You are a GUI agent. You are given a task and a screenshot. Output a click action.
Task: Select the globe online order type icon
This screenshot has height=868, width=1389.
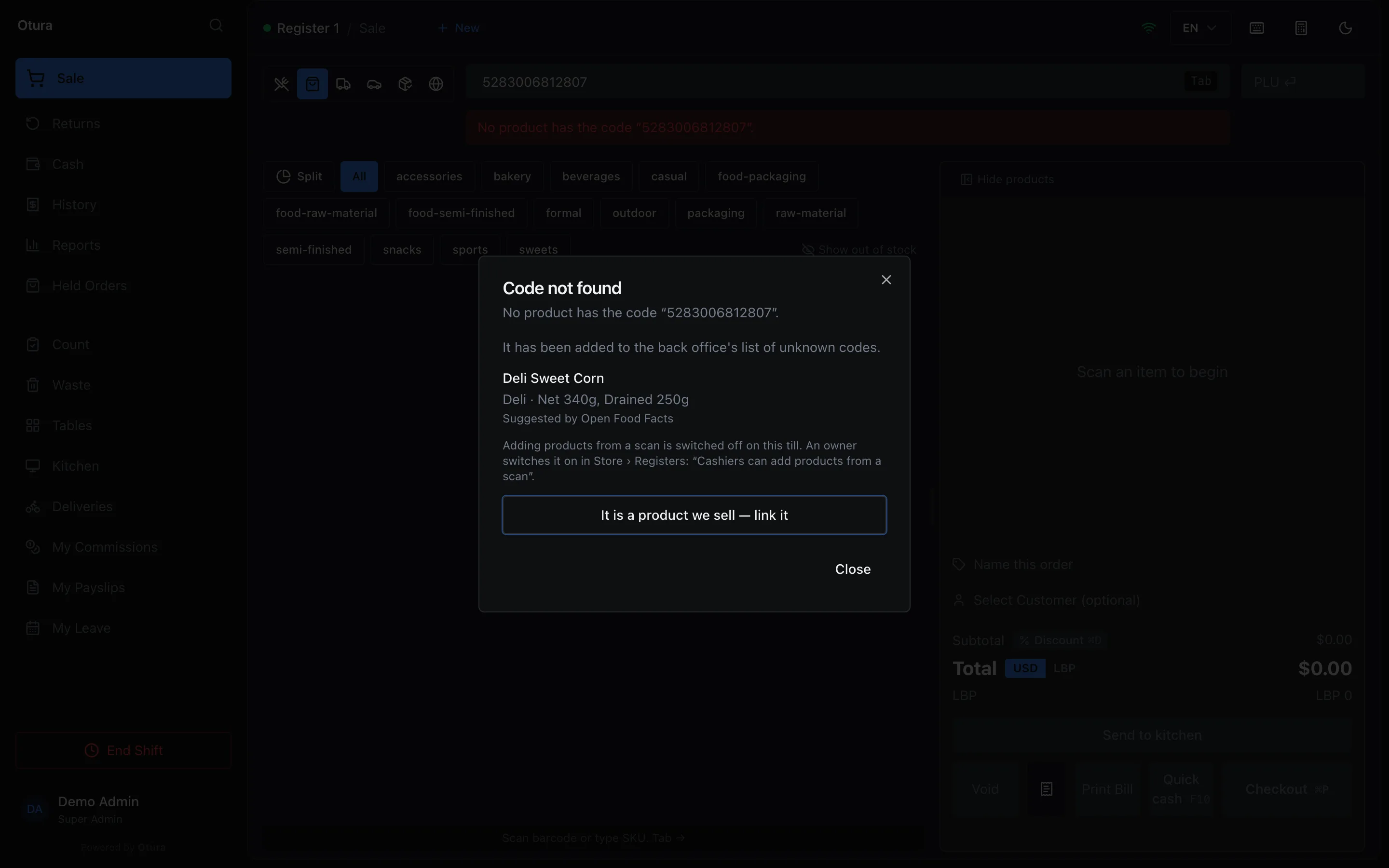tap(436, 84)
